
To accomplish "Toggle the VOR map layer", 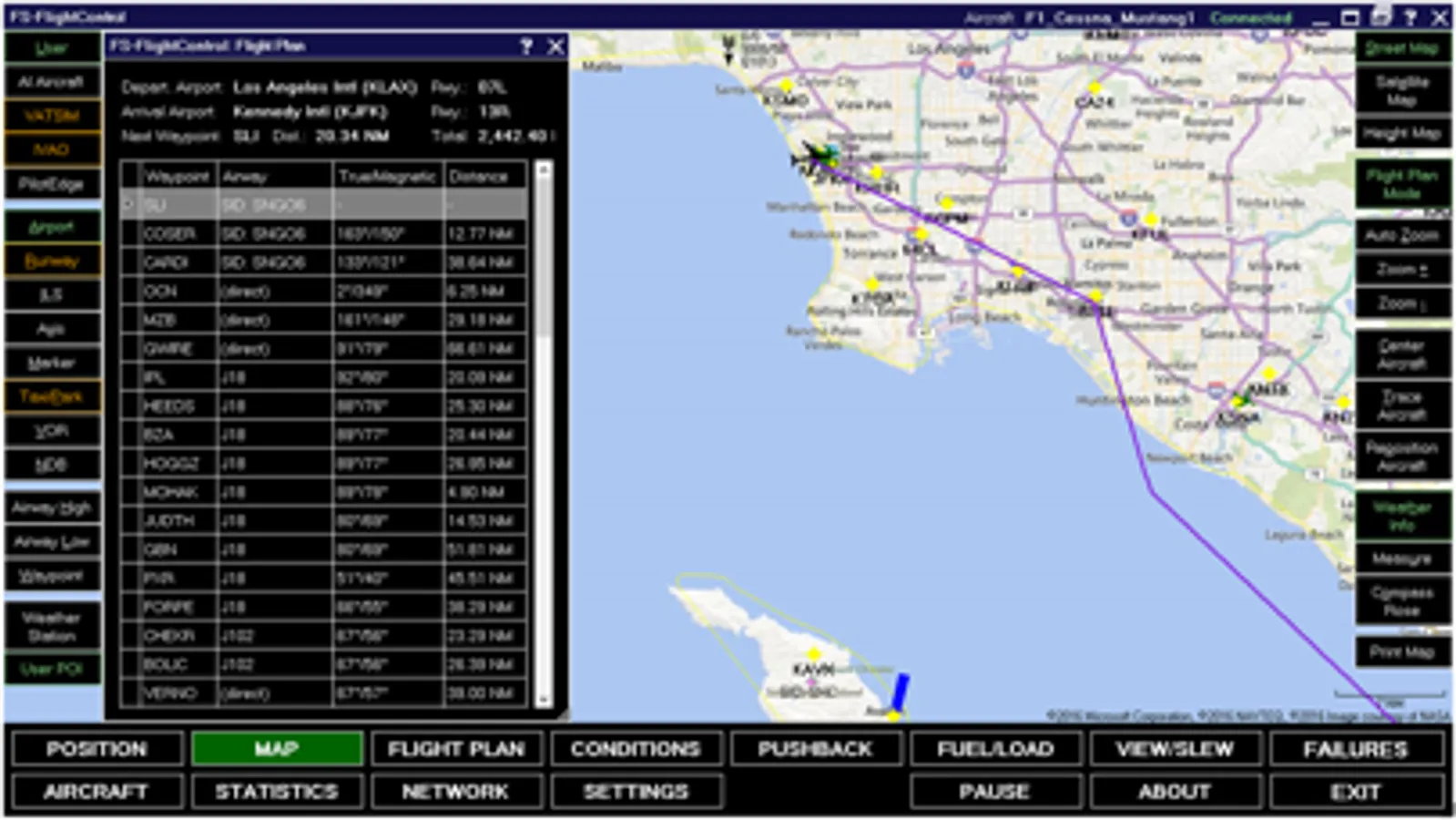I will 52,431.
